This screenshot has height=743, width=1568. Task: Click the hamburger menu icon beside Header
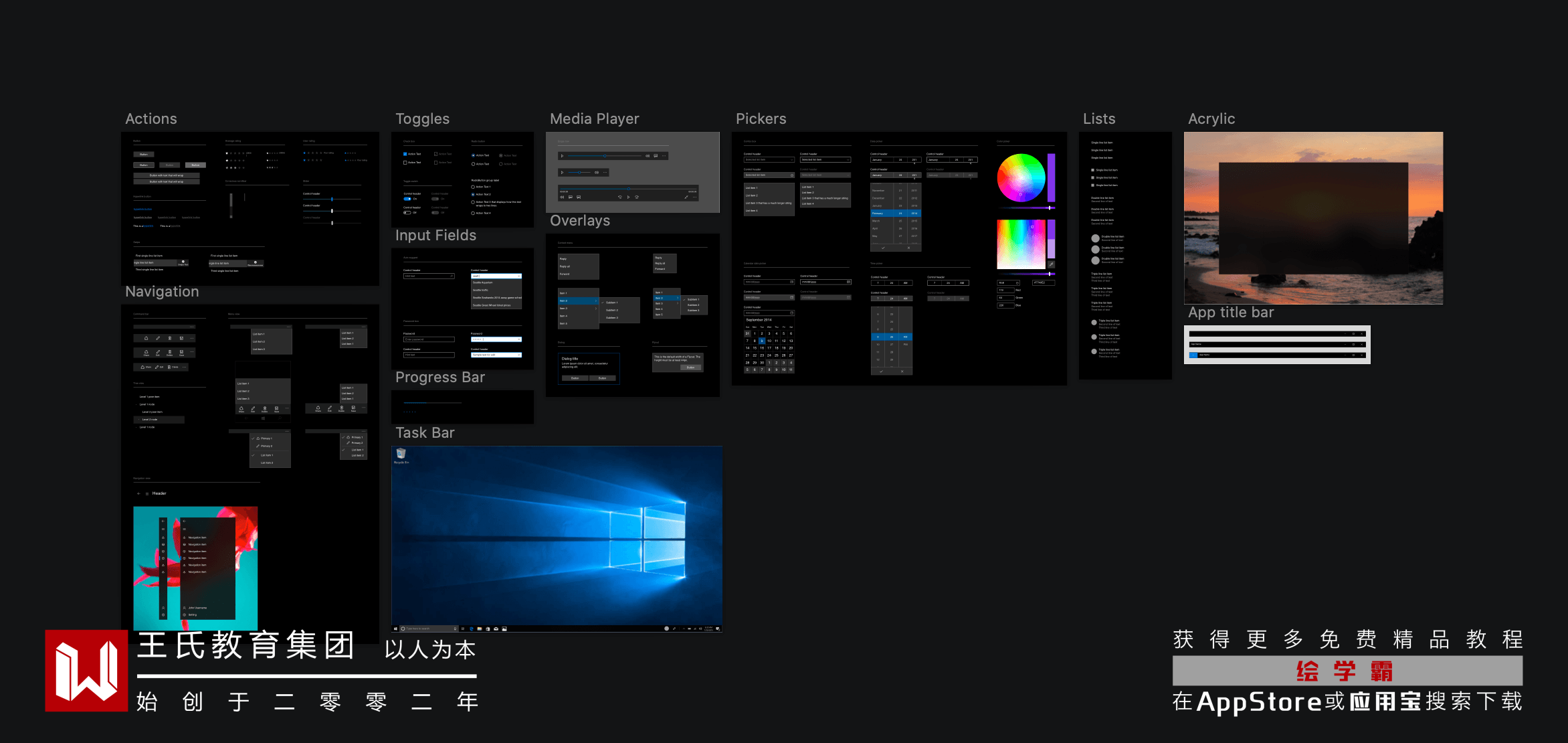(147, 493)
